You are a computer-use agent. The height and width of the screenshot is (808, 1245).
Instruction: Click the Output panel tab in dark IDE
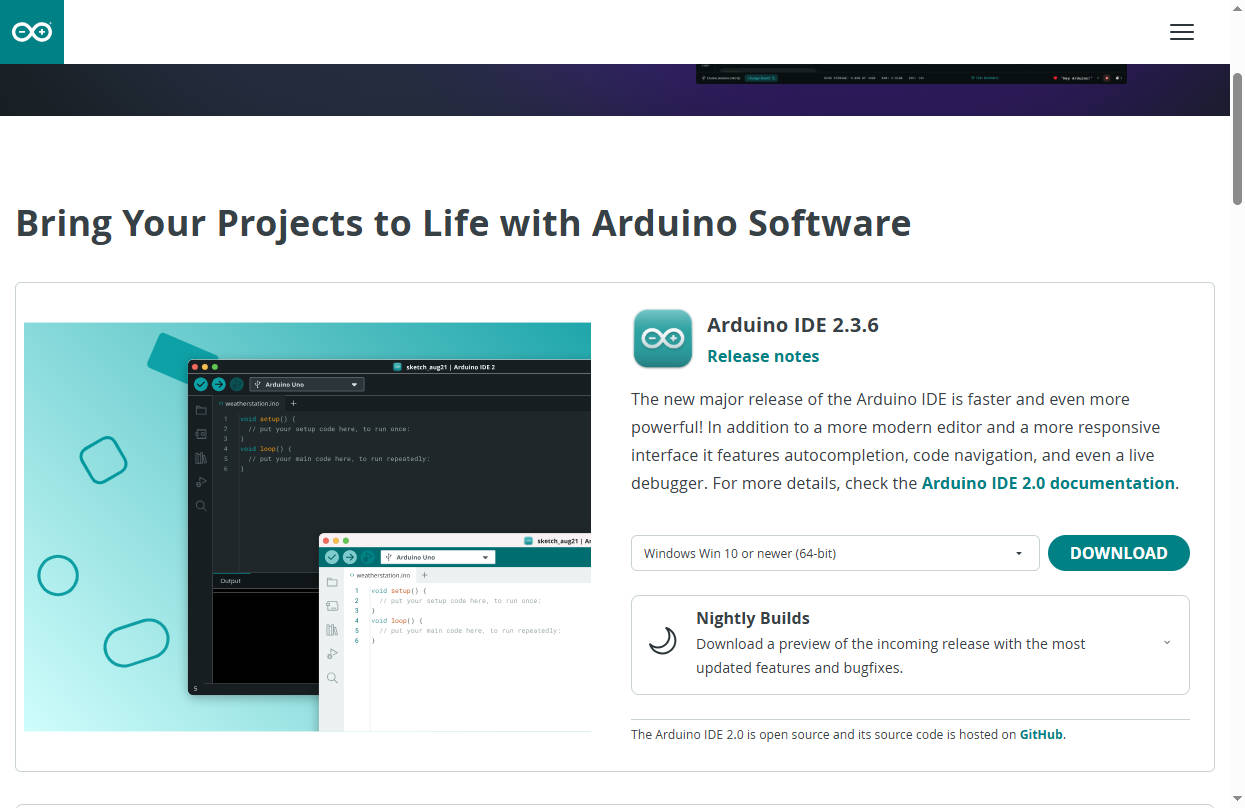click(231, 581)
